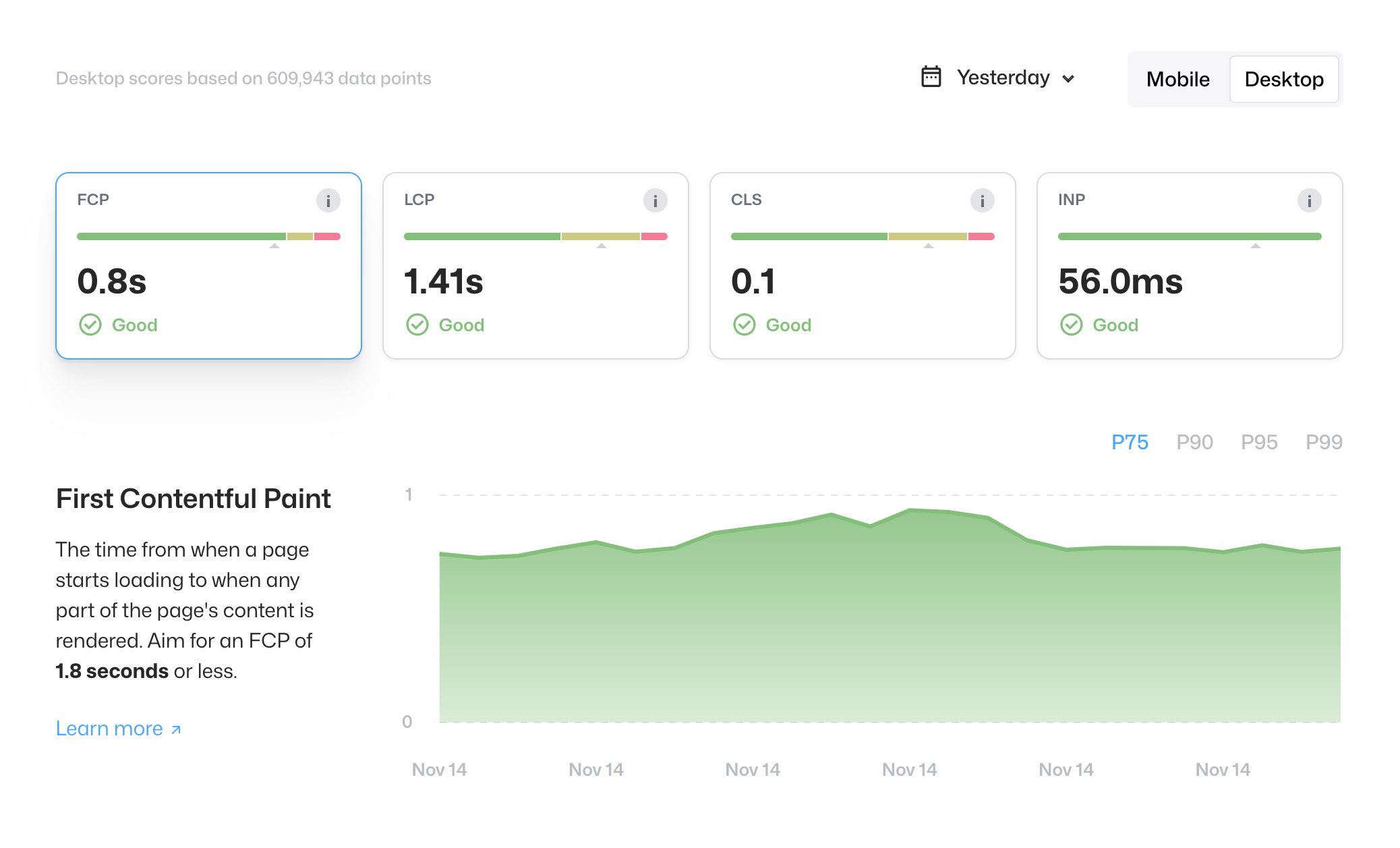Select the P95 percentile tab

click(1259, 442)
